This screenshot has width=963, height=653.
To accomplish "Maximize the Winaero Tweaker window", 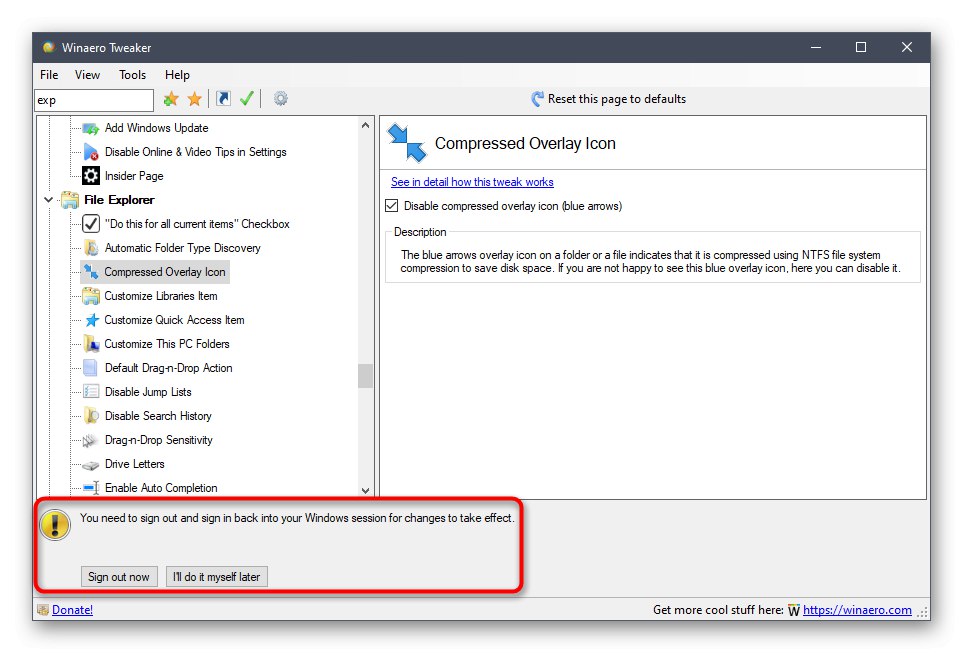I will pos(861,47).
